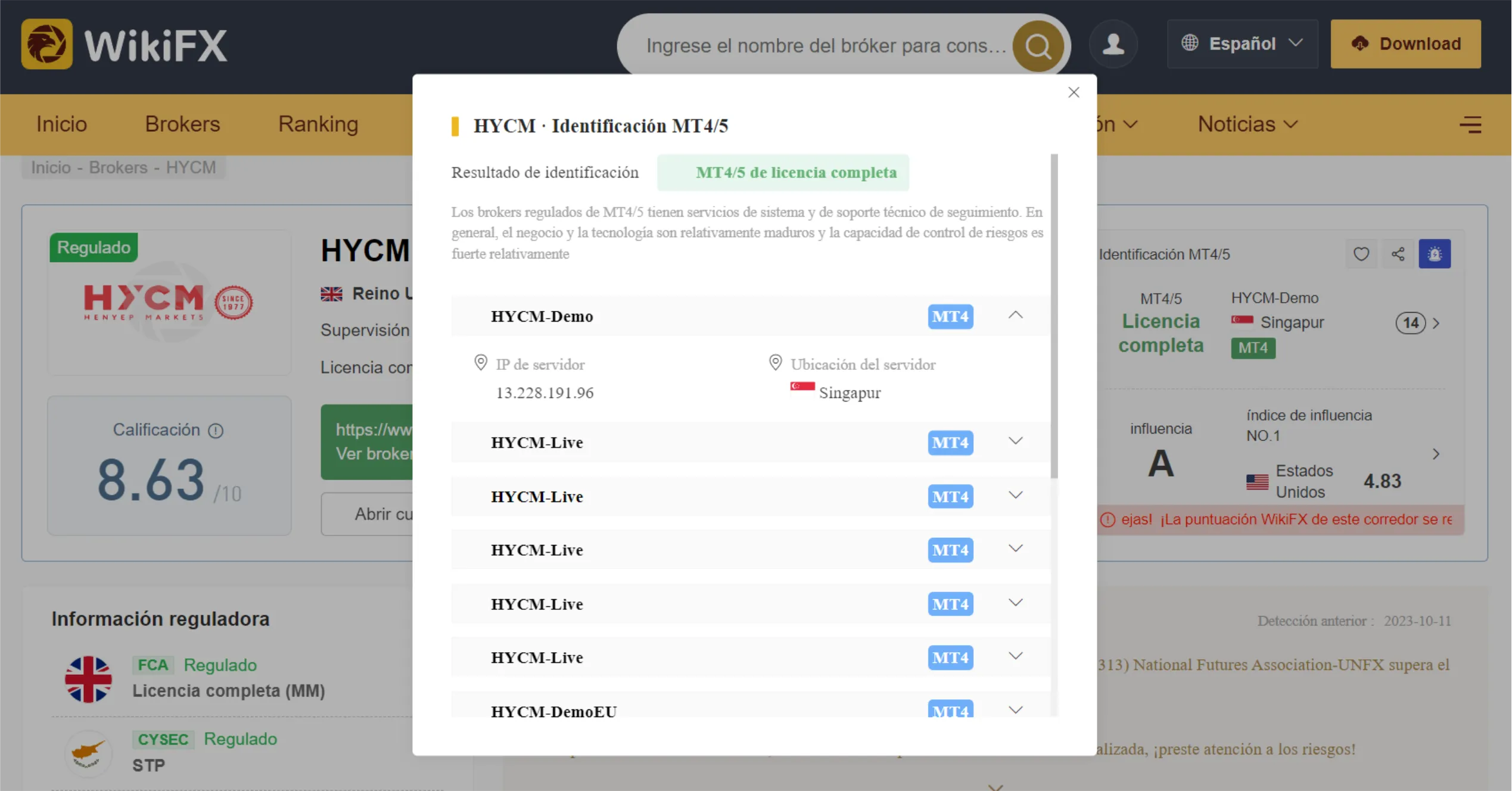Expand the HYCM-DemoEU server row
Image resolution: width=1512 pixels, height=791 pixels.
coord(1016,710)
